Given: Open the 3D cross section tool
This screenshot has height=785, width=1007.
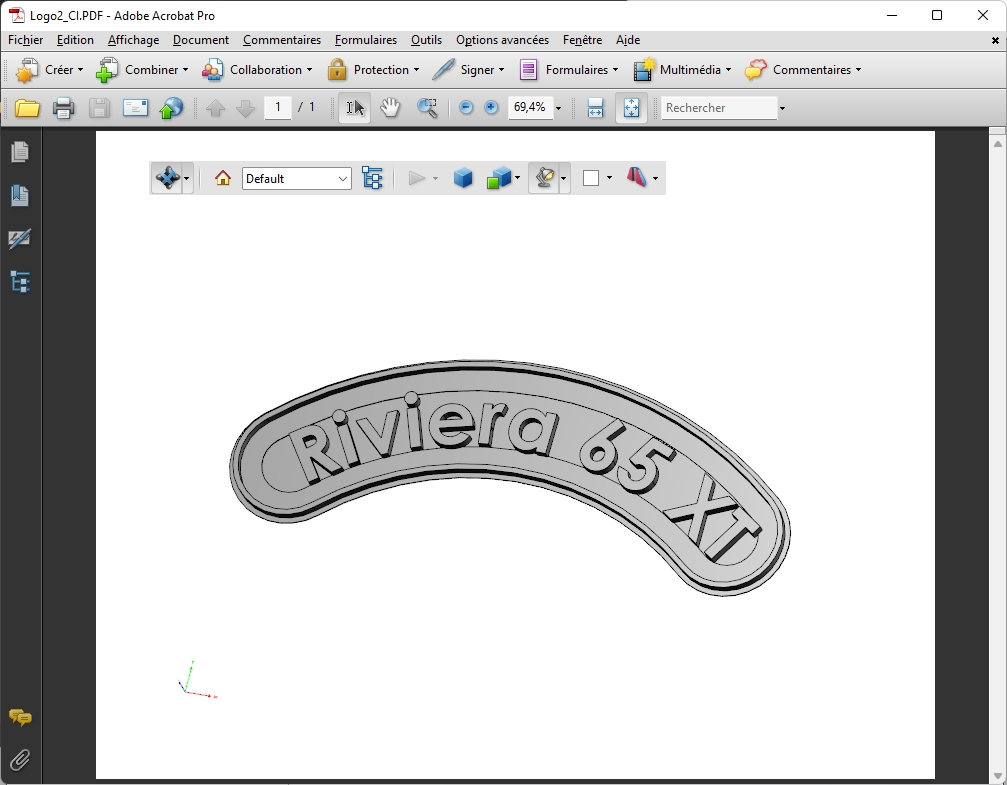Looking at the screenshot, I should point(637,178).
